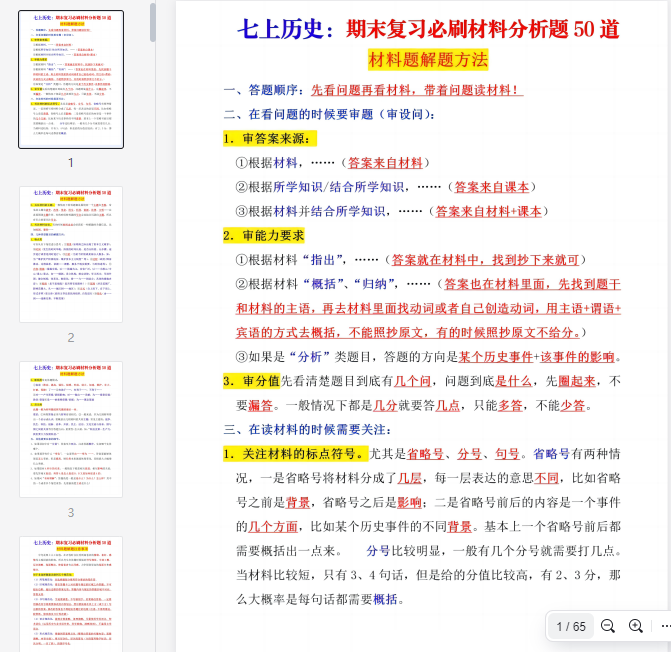The width and height of the screenshot is (671, 652).
Task: Open the page 3 thumbnail
Action: 71,429
